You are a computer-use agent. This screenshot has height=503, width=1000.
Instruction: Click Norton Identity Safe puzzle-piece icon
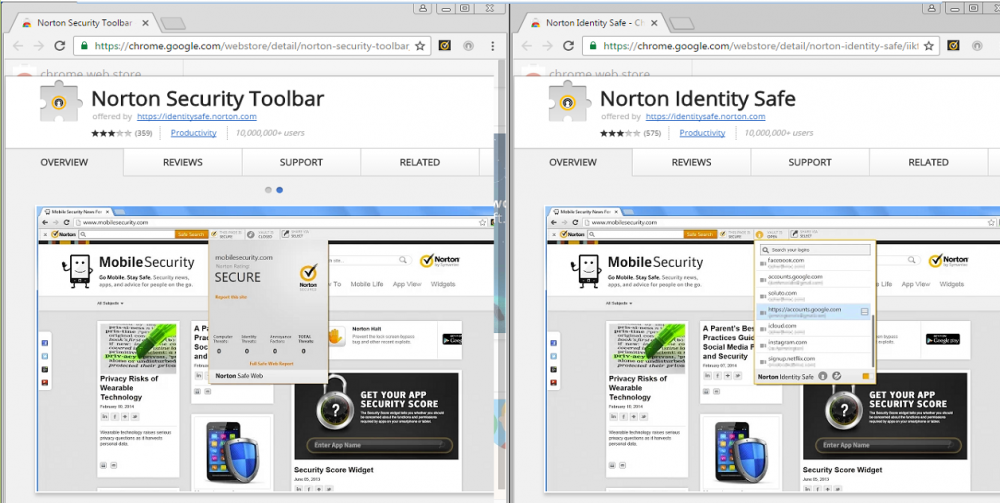point(568,102)
